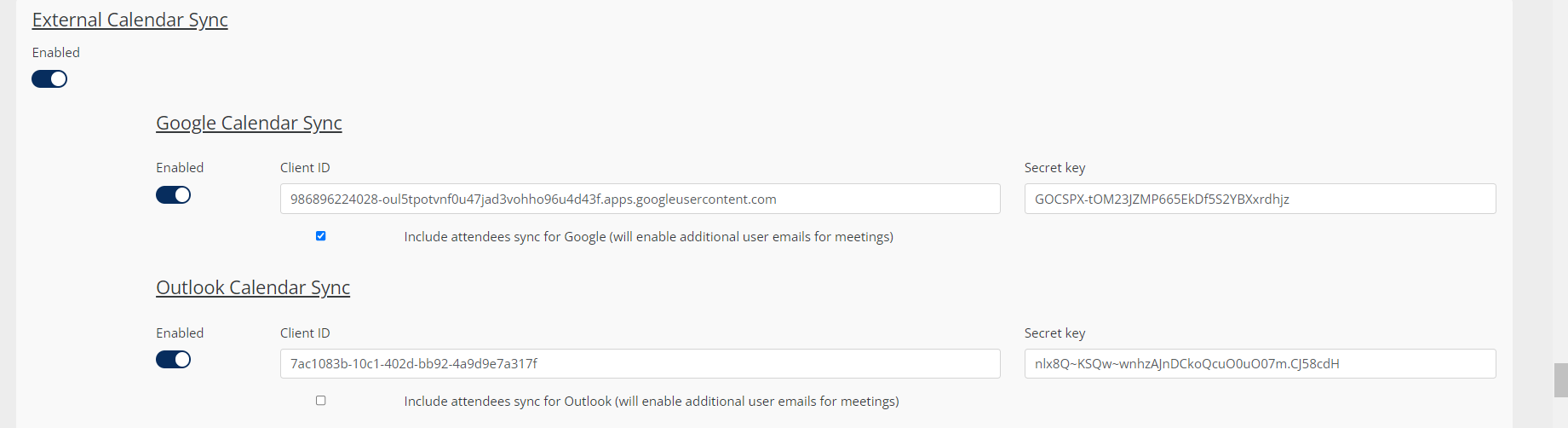Focus the Google Secret key field

(x=1260, y=200)
